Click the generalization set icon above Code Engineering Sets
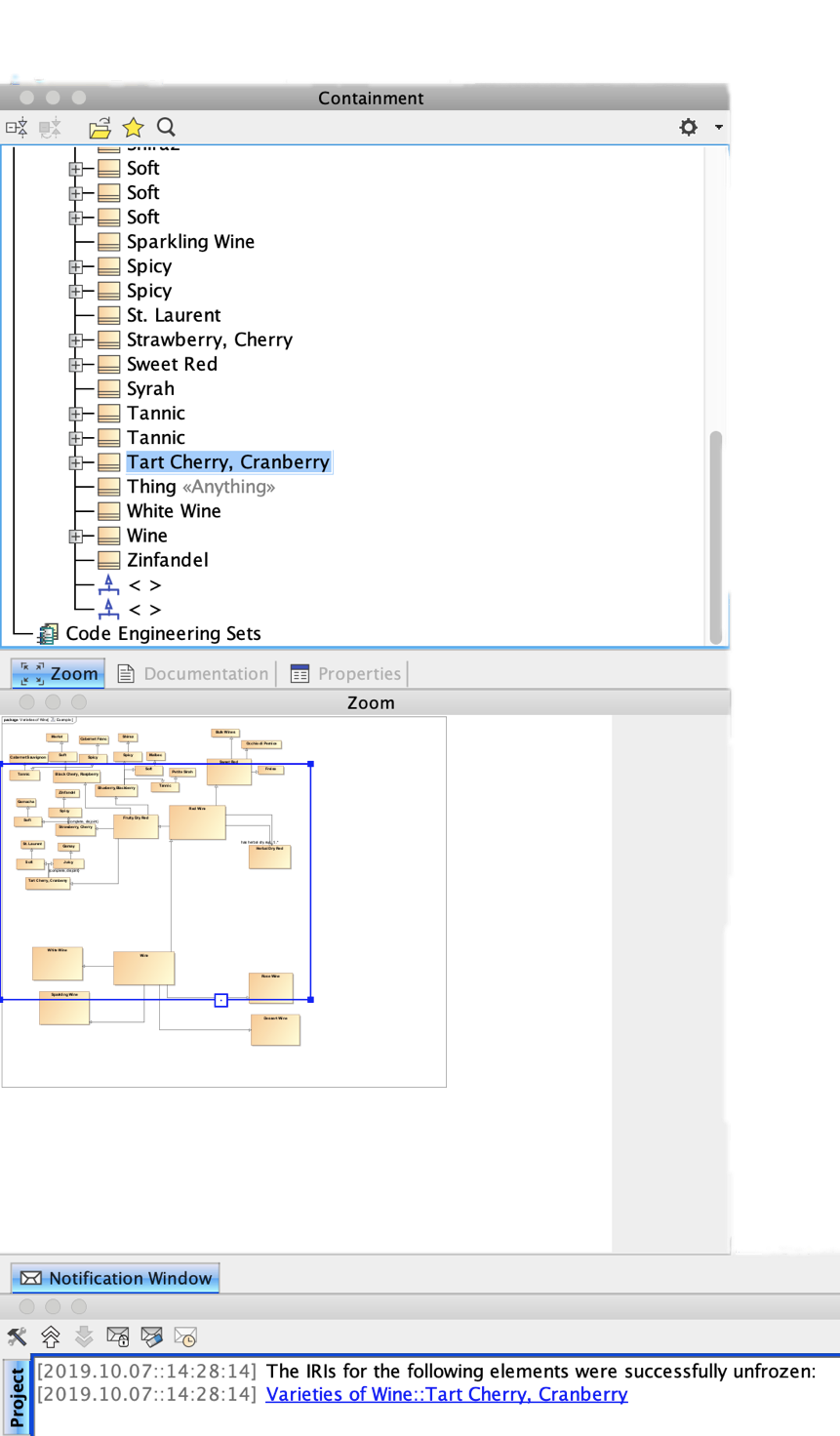Screen dimensions: 840x1436 [x=109, y=609]
